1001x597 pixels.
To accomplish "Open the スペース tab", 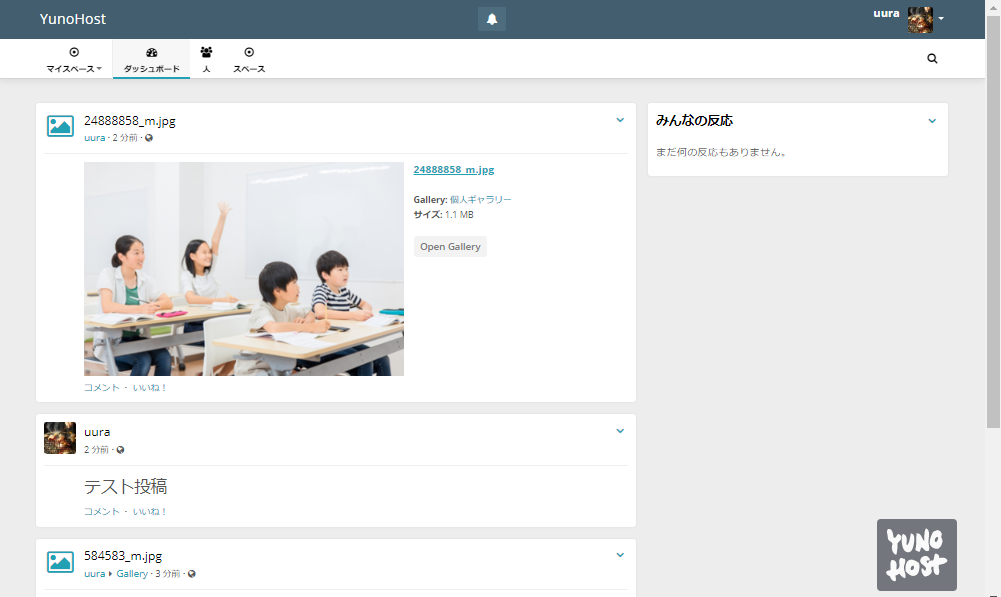I will point(249,59).
